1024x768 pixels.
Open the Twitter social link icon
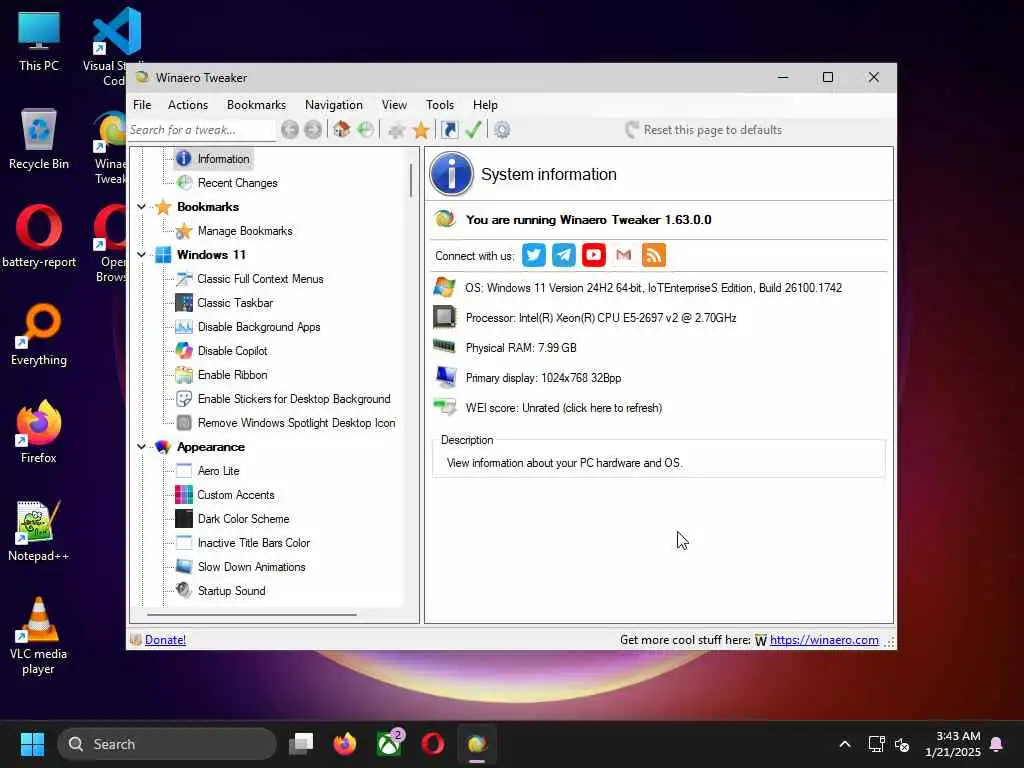[x=534, y=255]
